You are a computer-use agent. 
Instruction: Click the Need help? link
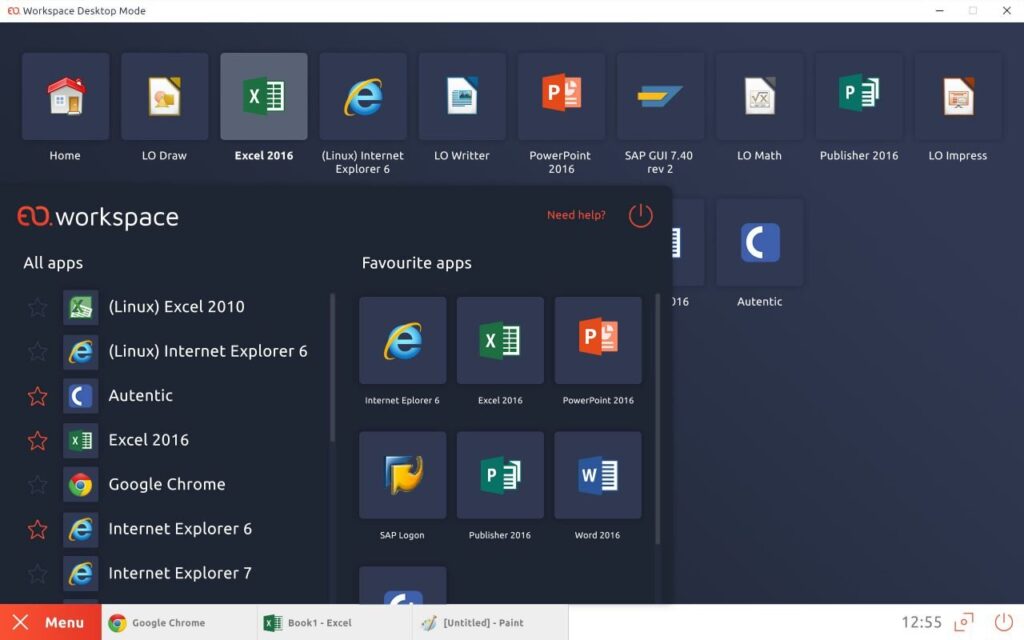coord(576,215)
